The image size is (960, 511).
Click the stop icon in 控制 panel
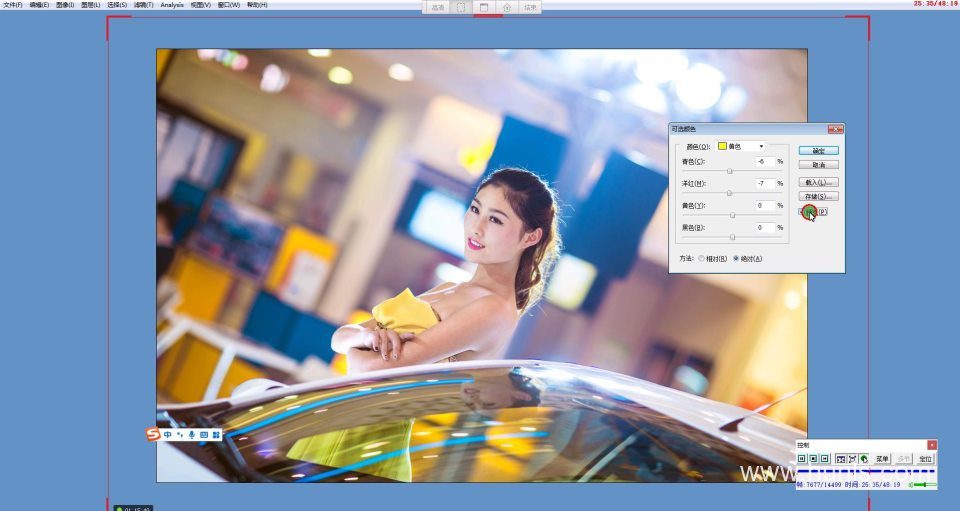[813, 458]
